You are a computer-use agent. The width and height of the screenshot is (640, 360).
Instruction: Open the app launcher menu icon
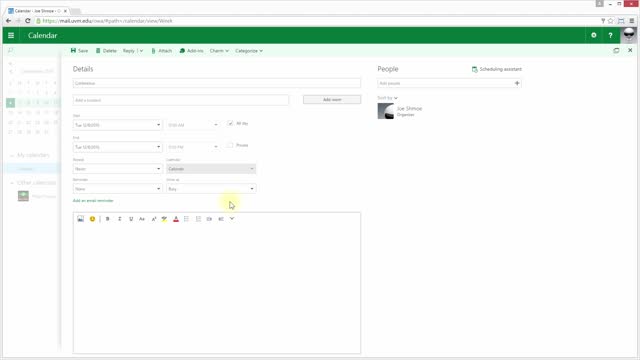11,36
